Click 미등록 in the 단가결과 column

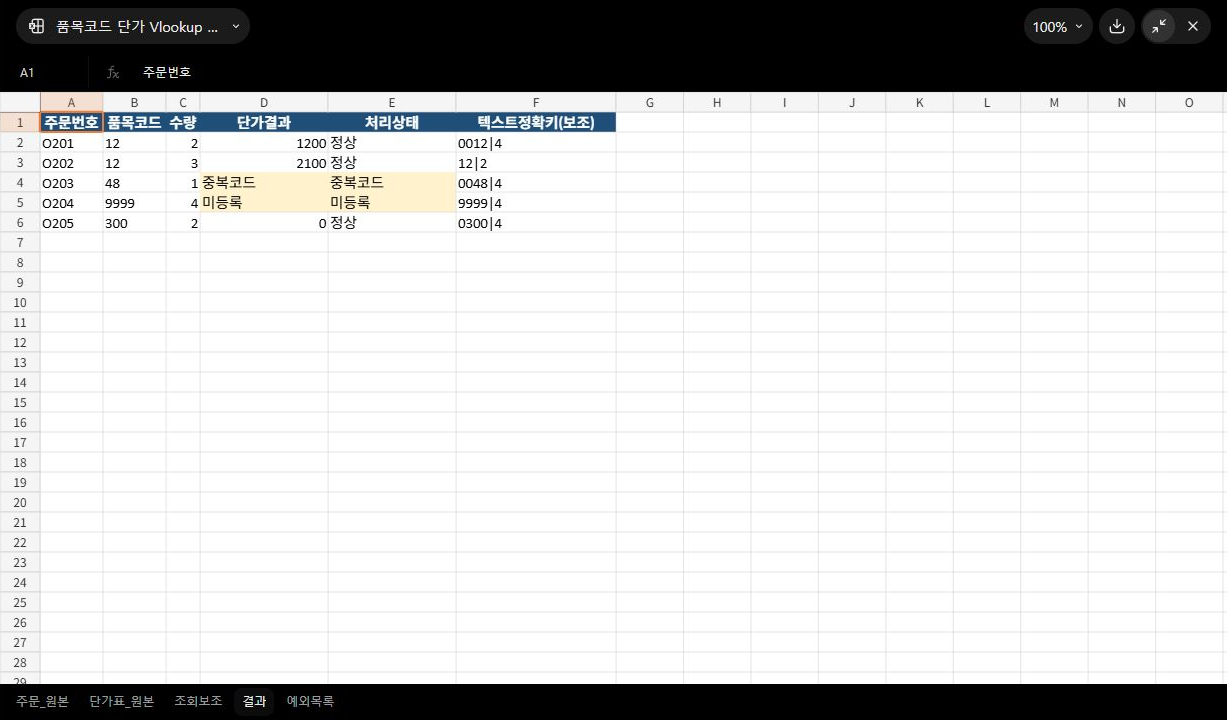pos(264,203)
